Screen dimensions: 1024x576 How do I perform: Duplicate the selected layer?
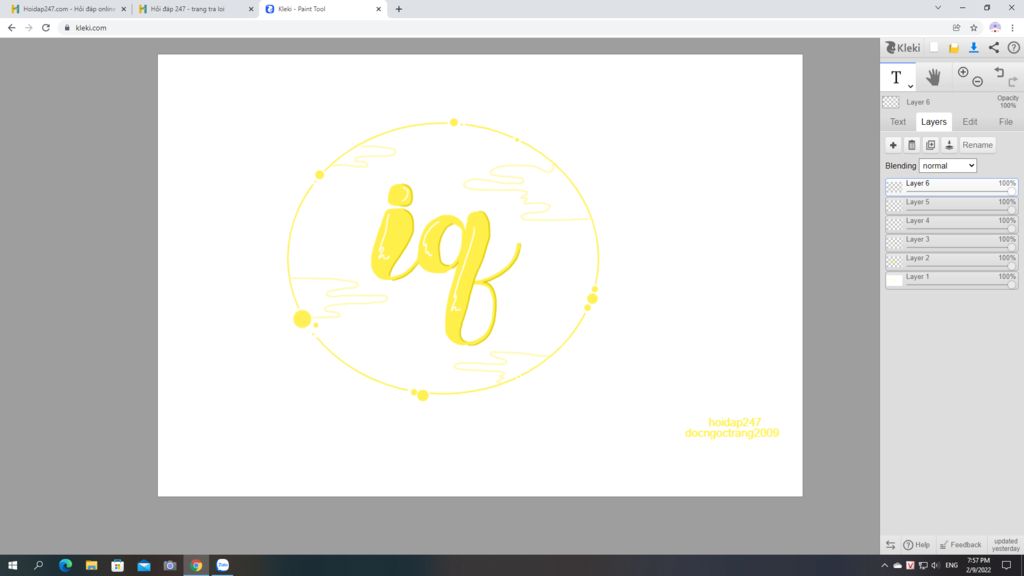pyautogui.click(x=931, y=145)
